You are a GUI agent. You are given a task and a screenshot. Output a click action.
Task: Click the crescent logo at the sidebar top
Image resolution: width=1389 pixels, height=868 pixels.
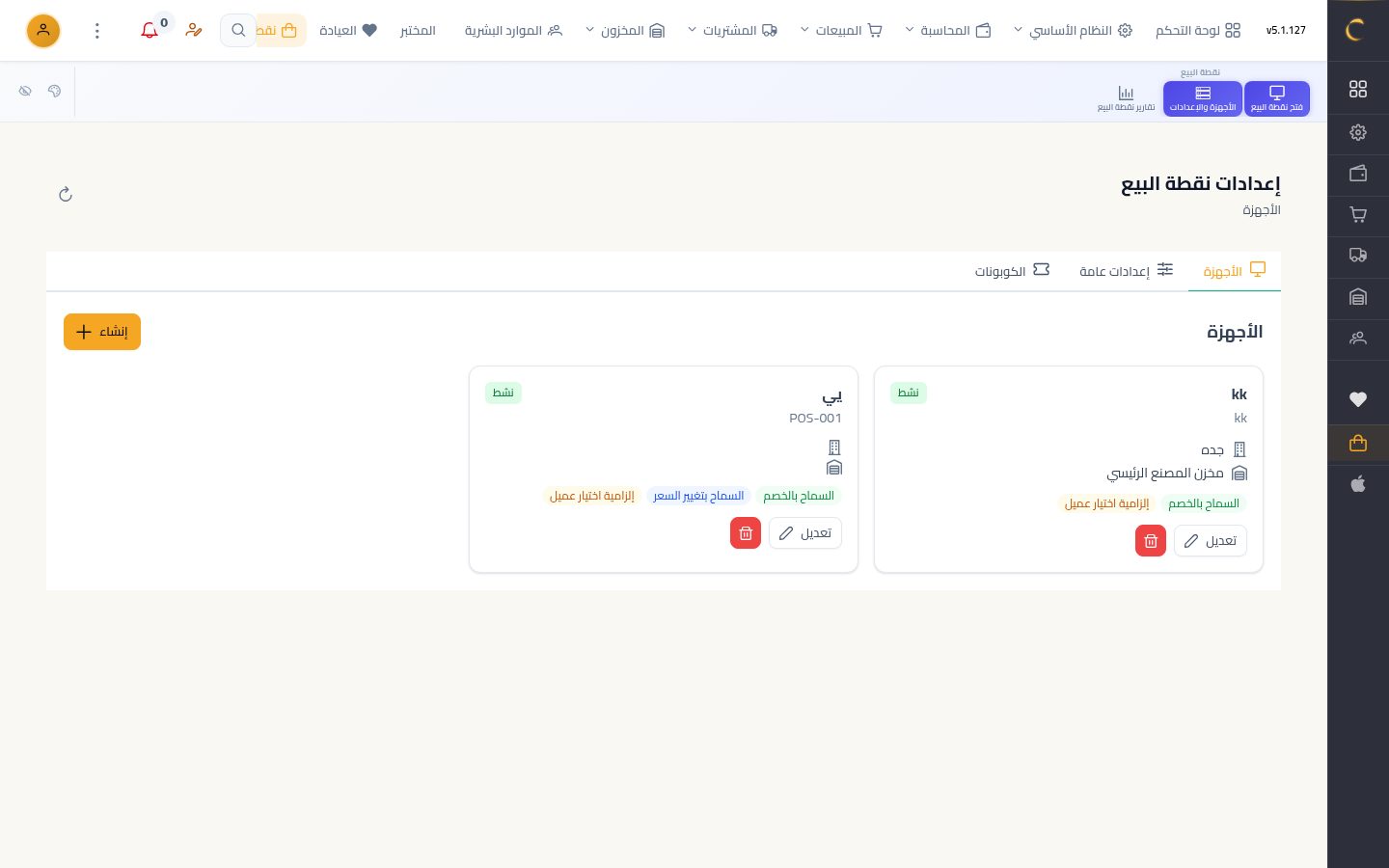coord(1354,31)
